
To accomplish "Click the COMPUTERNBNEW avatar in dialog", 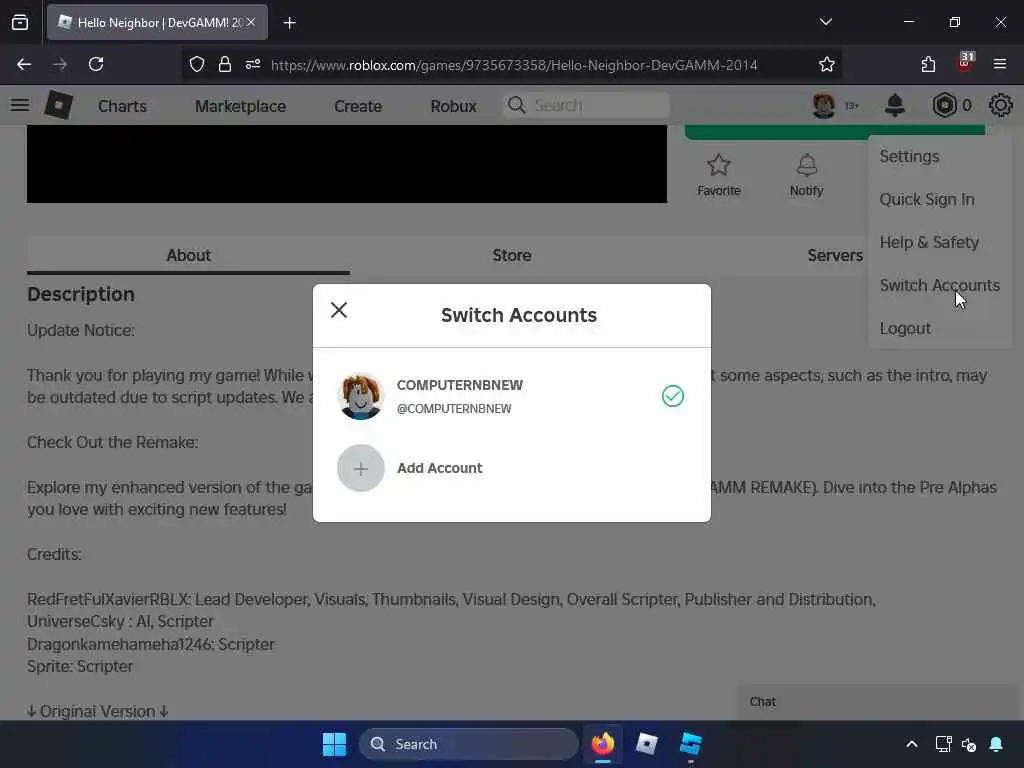I will pyautogui.click(x=360, y=396).
